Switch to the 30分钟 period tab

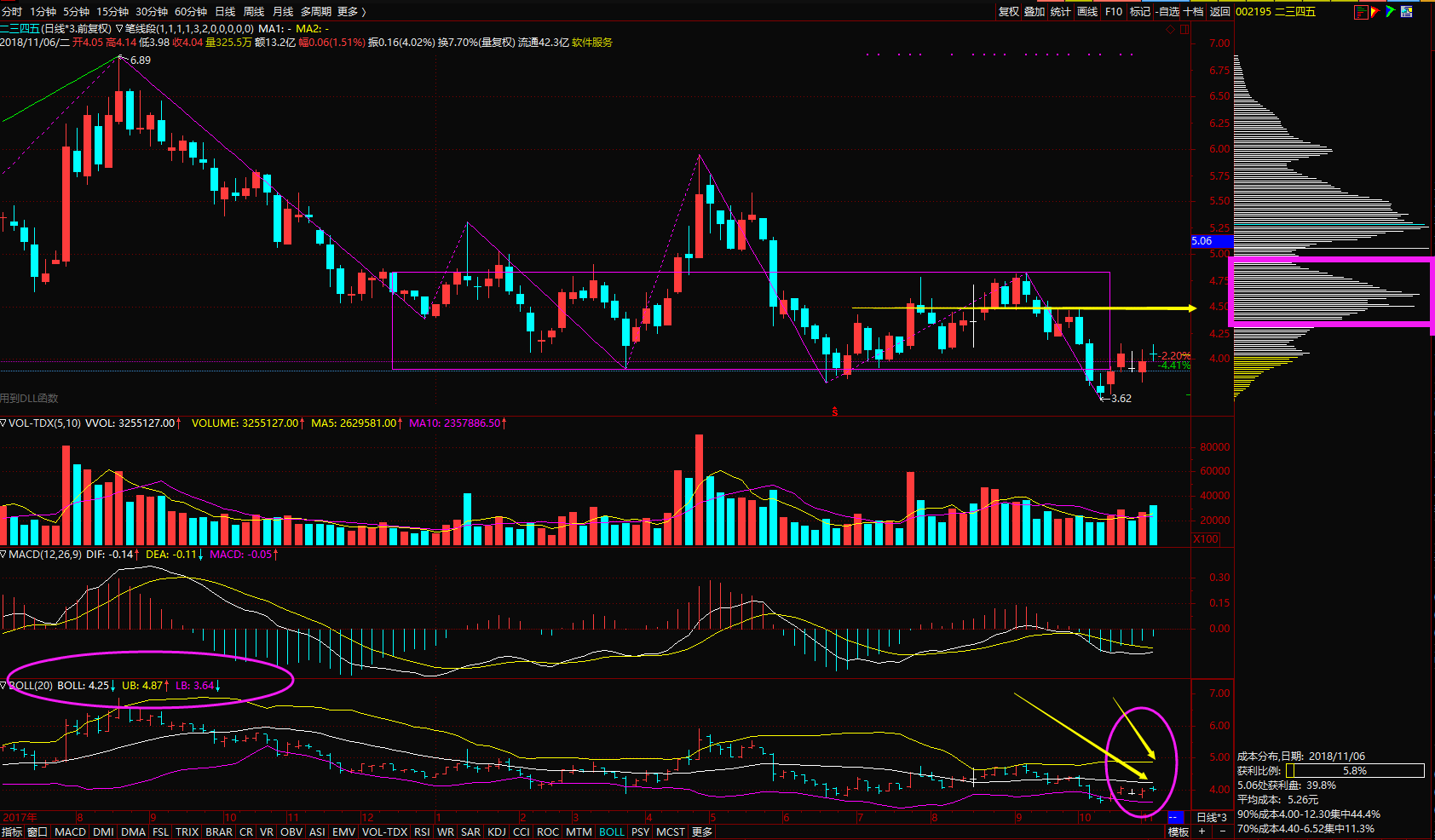coord(152,11)
